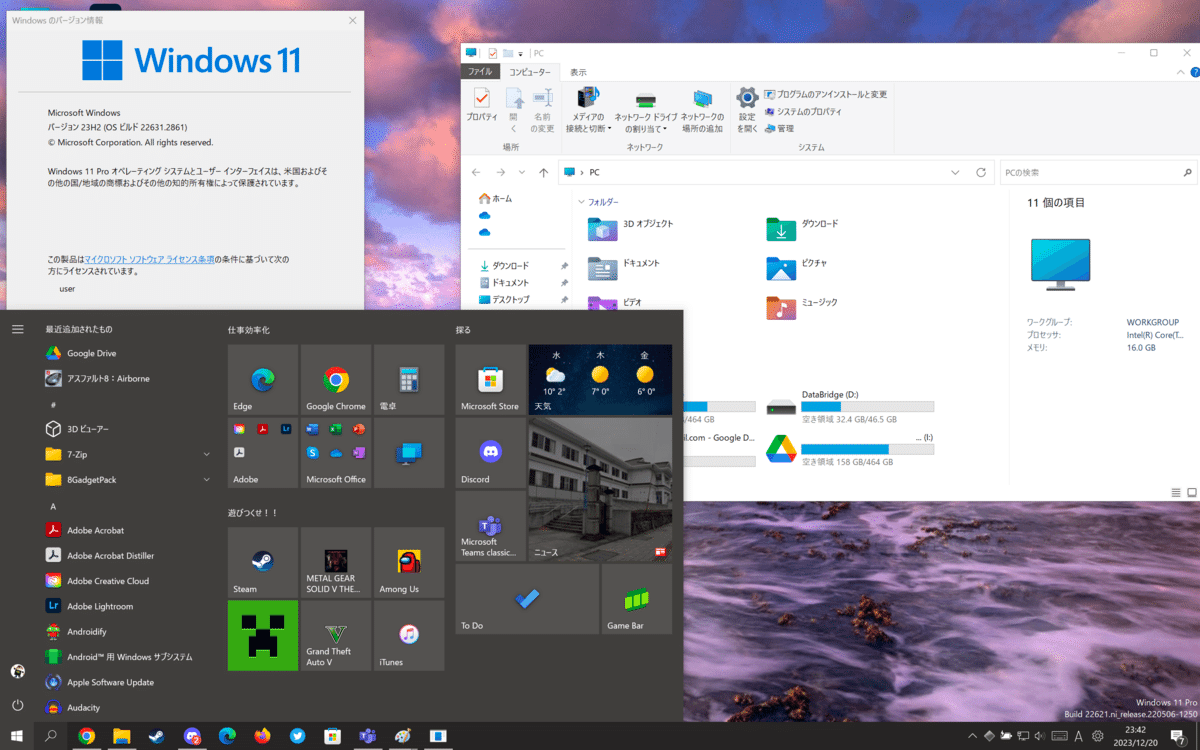Refresh the Explorer PC view
Viewport: 1200px width, 750px height.
[x=981, y=173]
